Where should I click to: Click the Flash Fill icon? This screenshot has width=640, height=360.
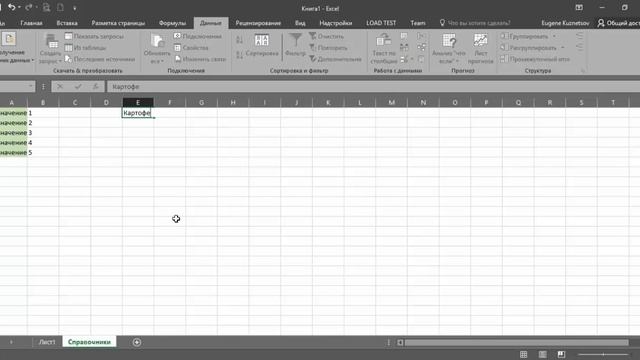point(404,36)
